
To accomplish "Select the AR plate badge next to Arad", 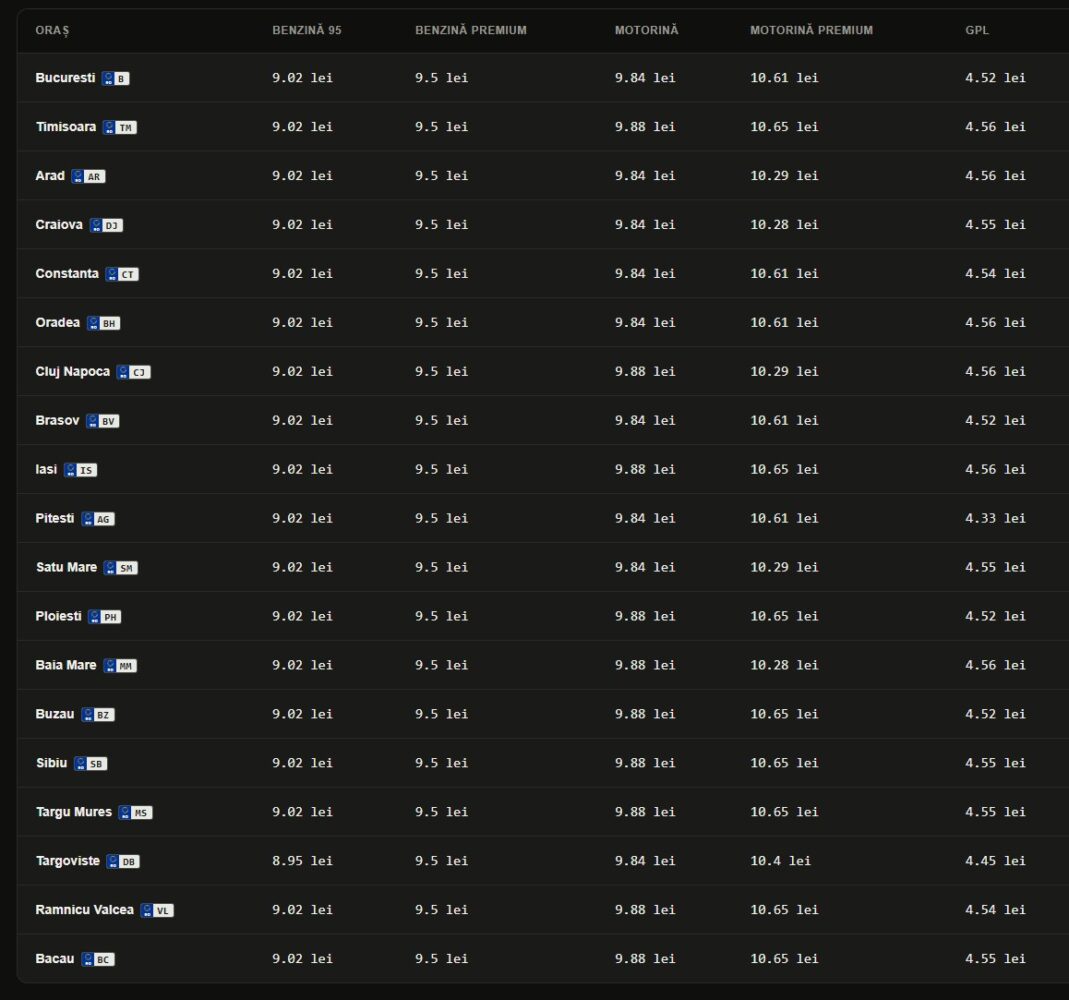I will point(88,177).
